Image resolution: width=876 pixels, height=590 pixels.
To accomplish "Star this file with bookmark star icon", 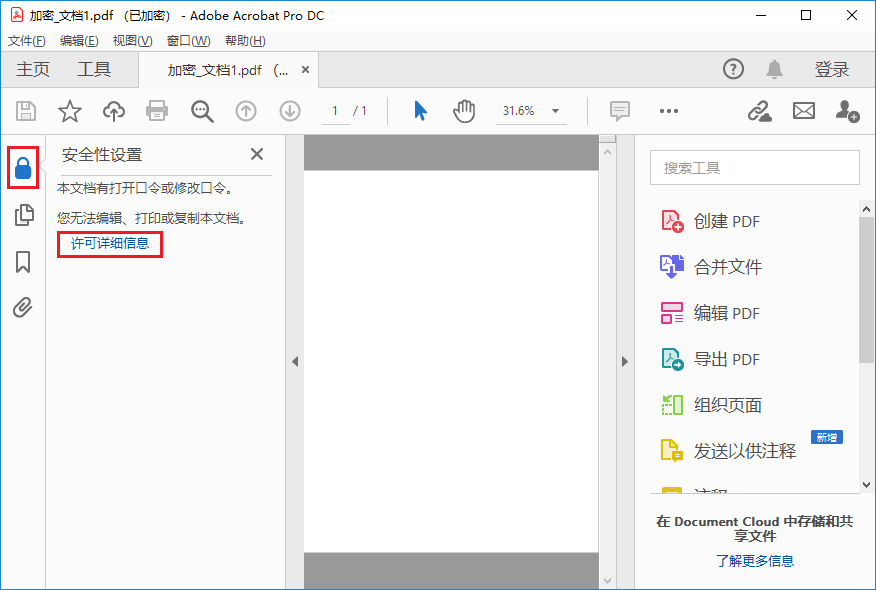I will [70, 111].
